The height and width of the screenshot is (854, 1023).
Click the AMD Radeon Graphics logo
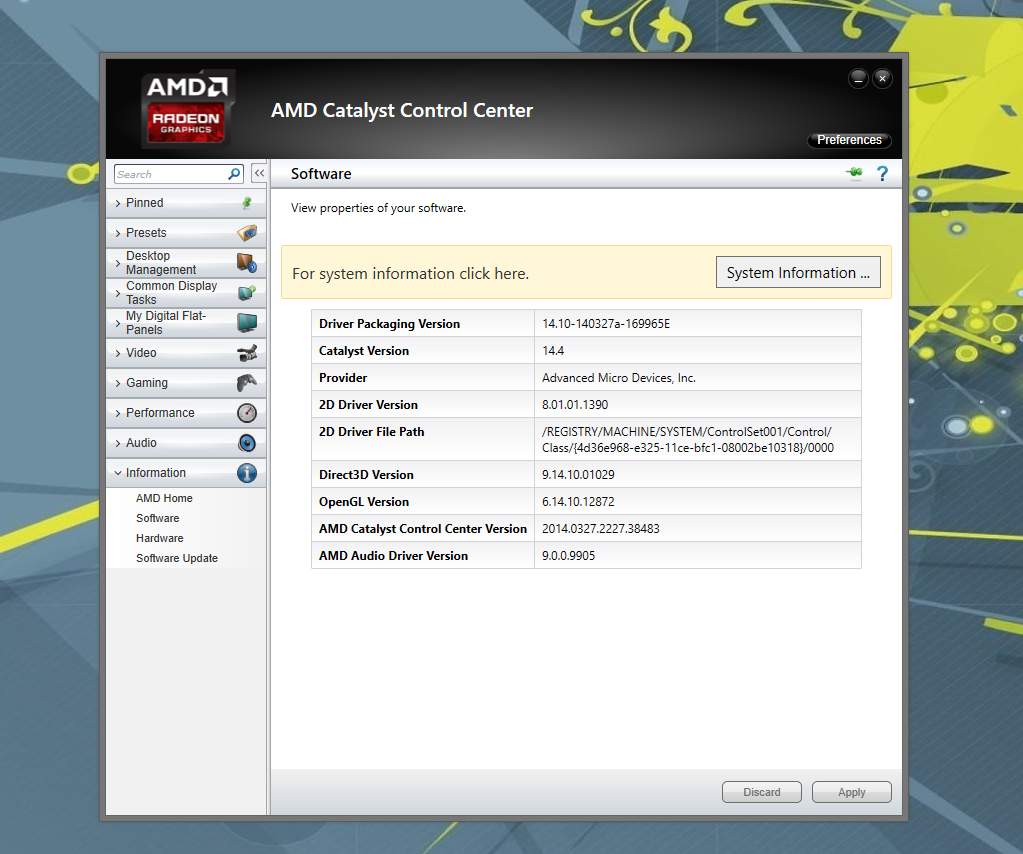[187, 108]
